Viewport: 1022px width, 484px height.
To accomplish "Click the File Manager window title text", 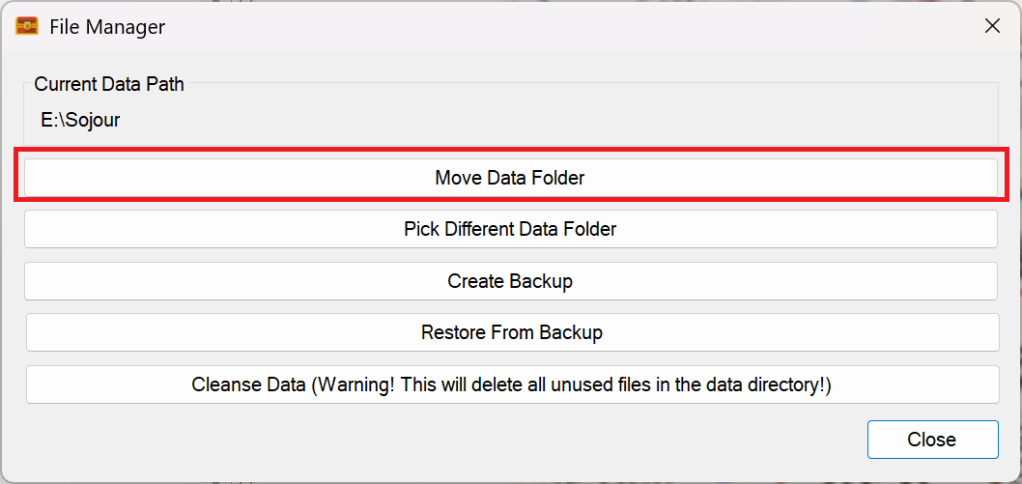I will (x=107, y=27).
